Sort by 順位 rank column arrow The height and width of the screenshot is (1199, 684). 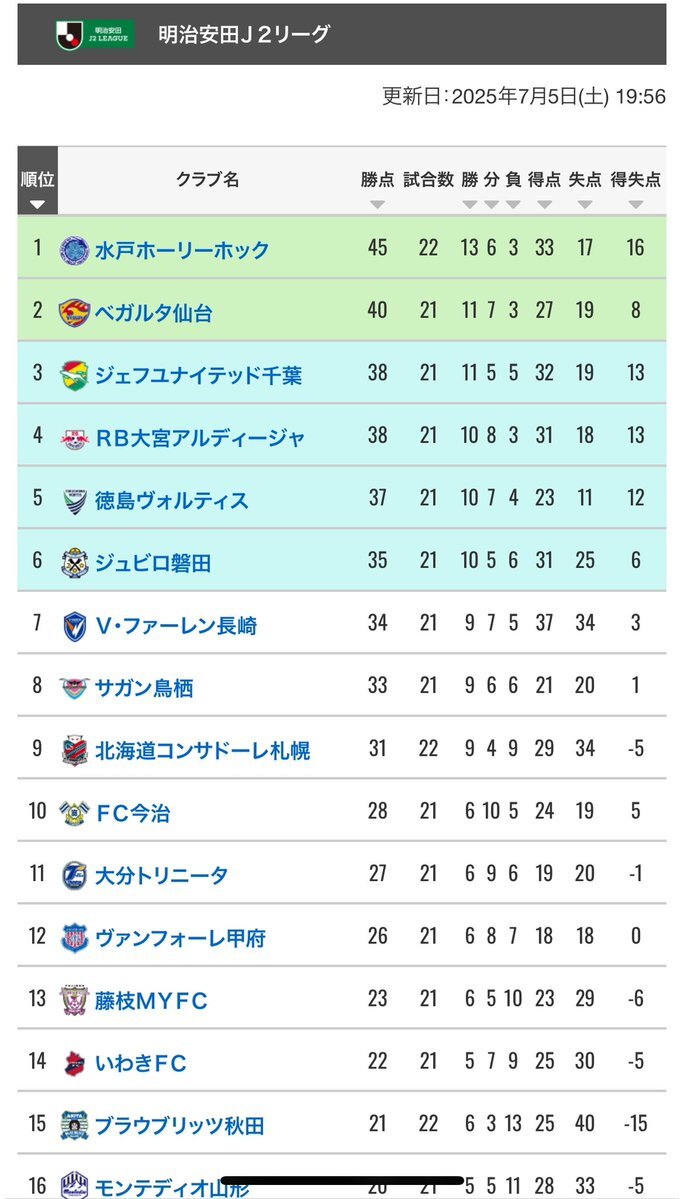point(37,205)
